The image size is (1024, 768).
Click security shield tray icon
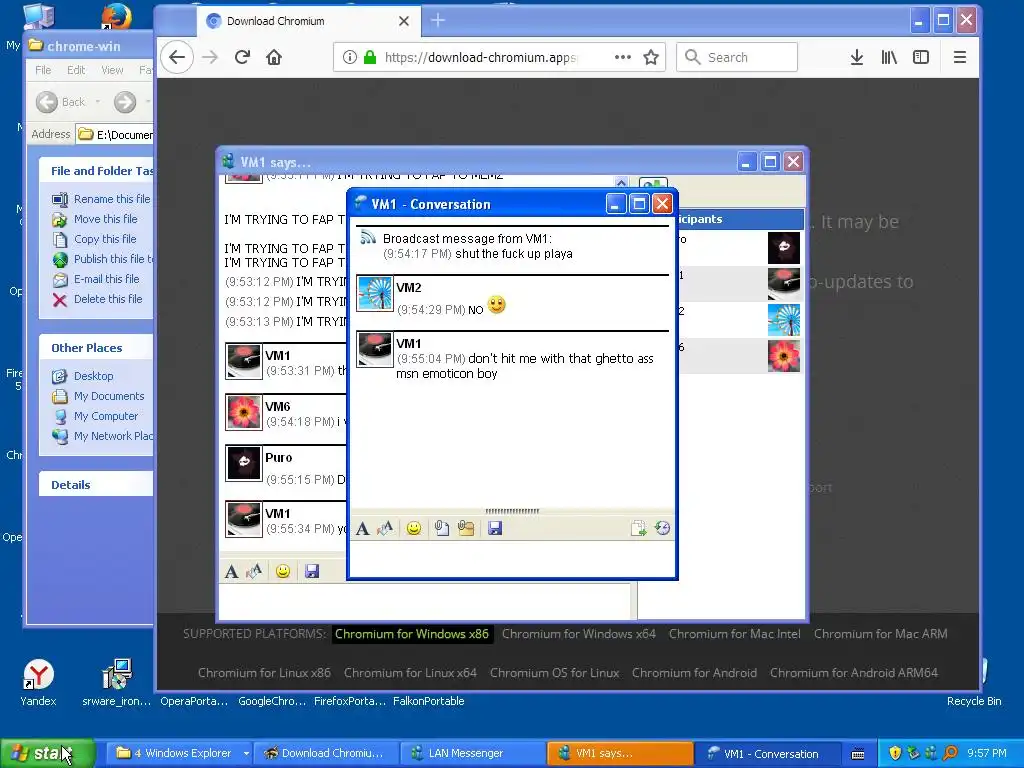pyautogui.click(x=895, y=753)
